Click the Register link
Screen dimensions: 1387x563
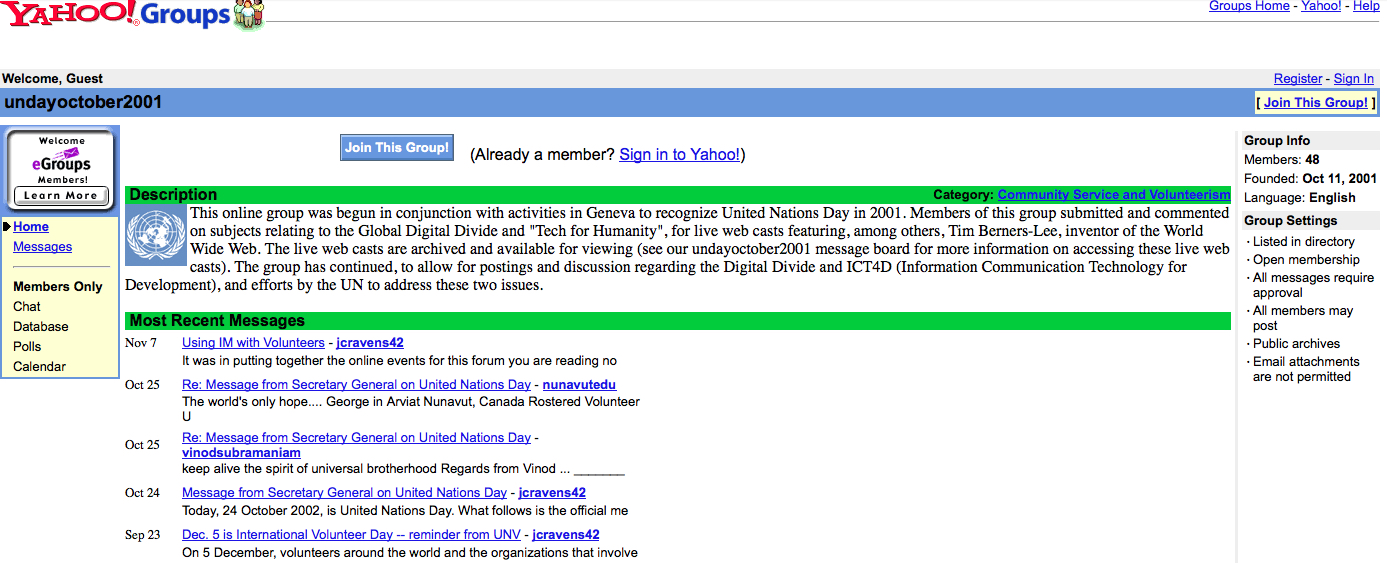click(x=1298, y=79)
